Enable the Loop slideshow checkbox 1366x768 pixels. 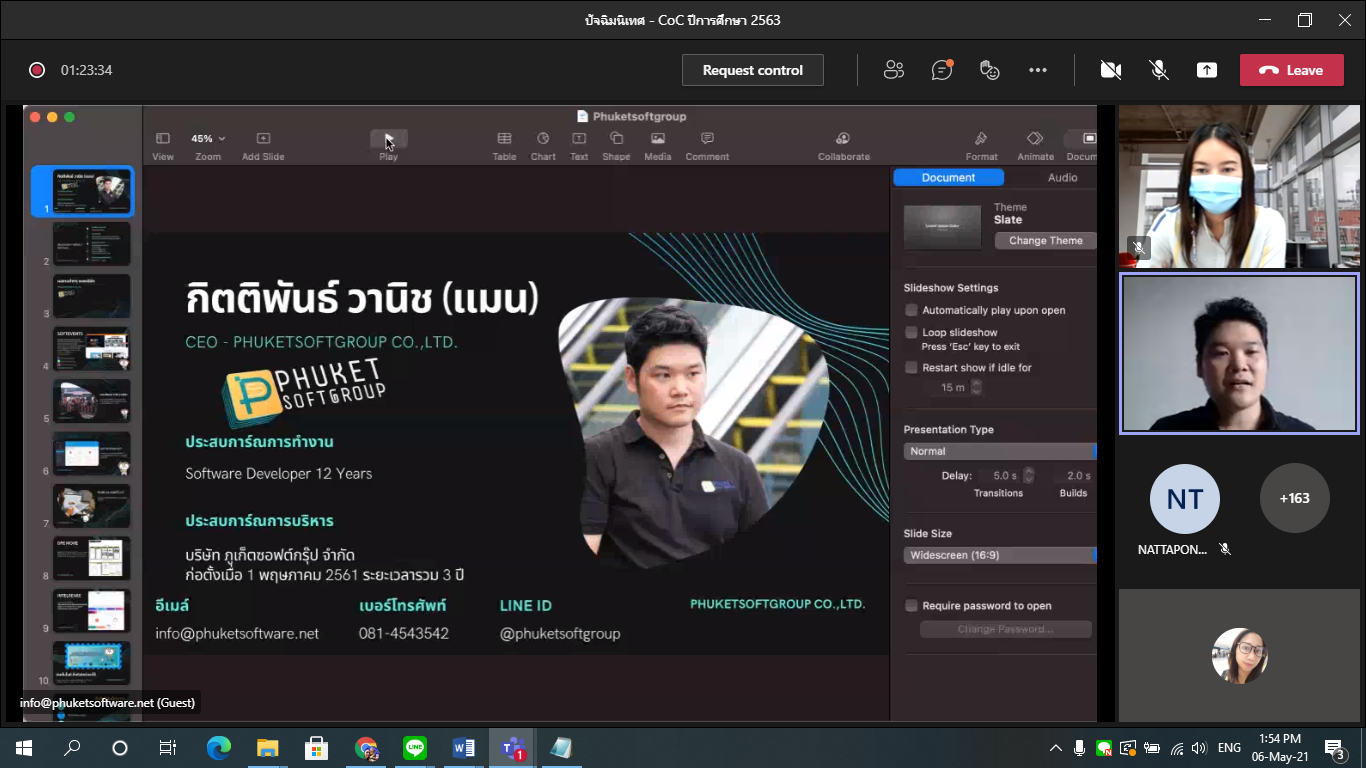click(911, 332)
